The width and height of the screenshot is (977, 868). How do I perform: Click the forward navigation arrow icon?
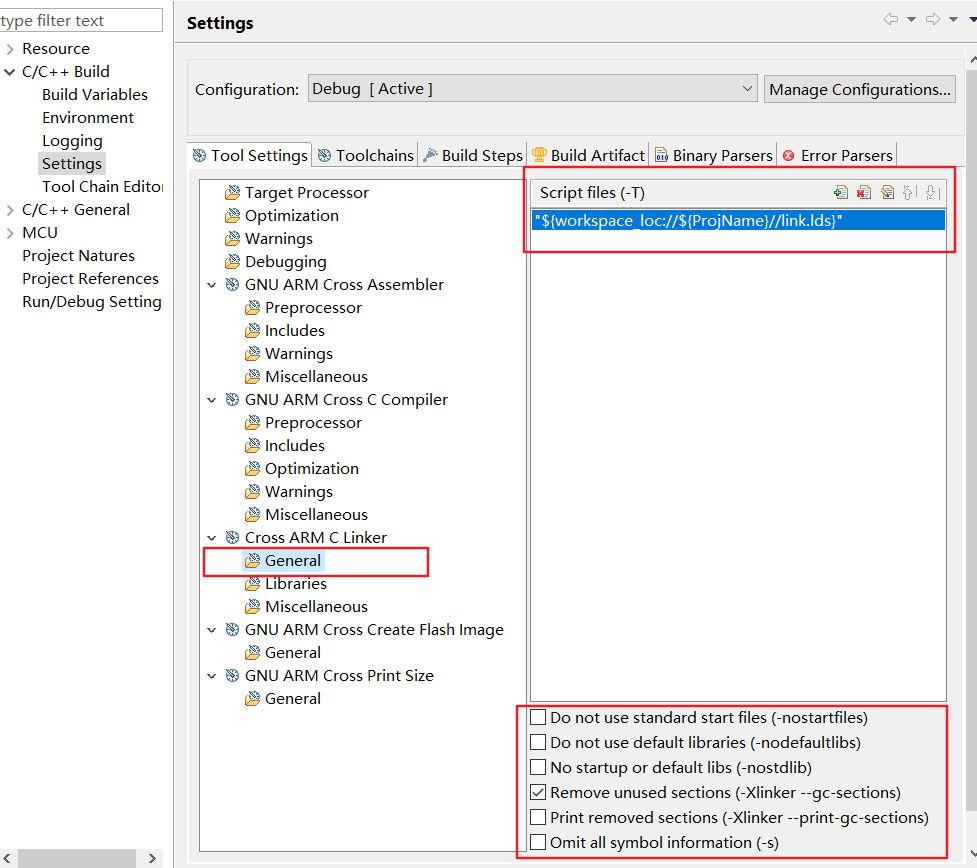click(x=933, y=19)
